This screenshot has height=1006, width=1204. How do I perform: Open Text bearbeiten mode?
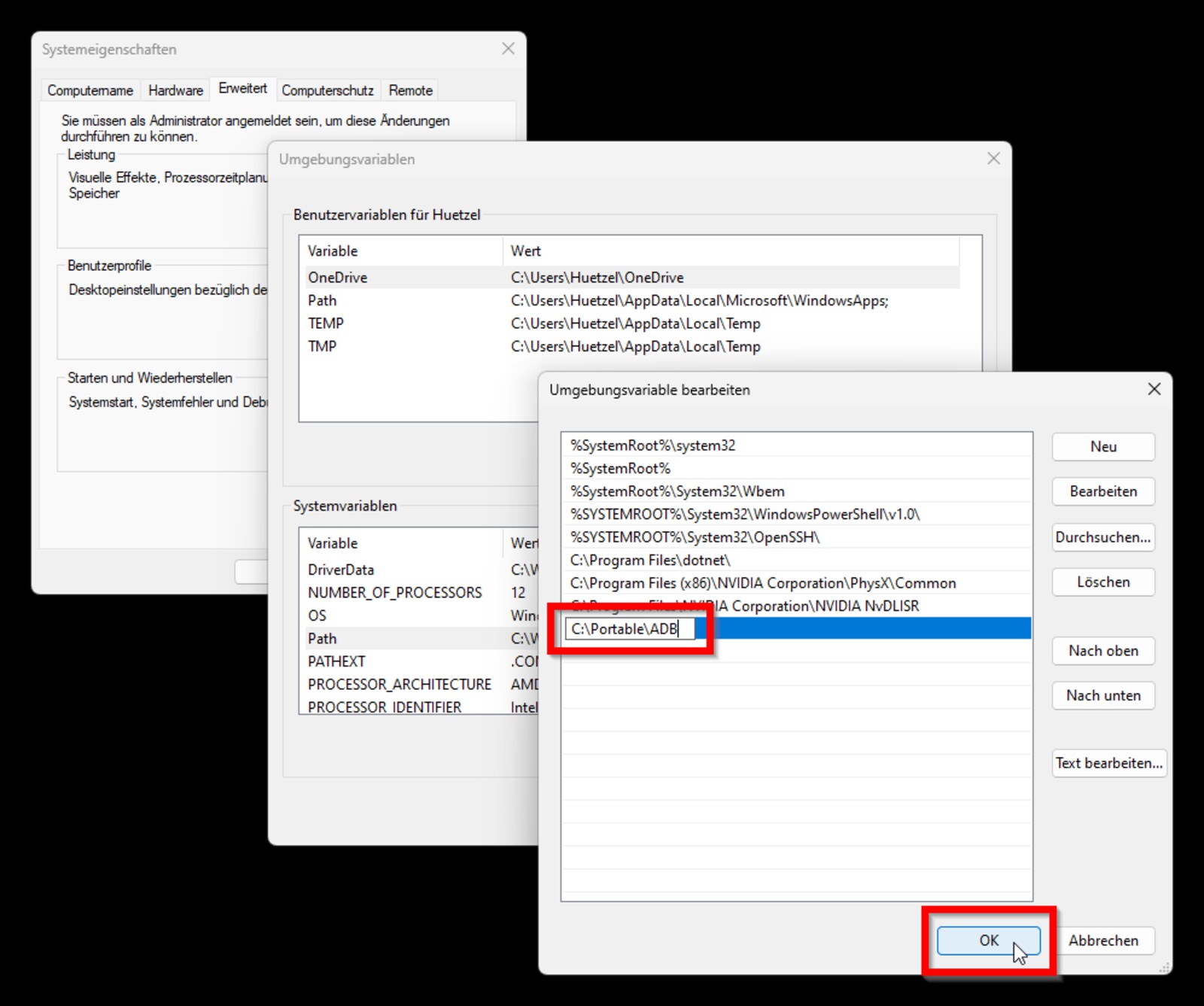pyautogui.click(x=1107, y=763)
